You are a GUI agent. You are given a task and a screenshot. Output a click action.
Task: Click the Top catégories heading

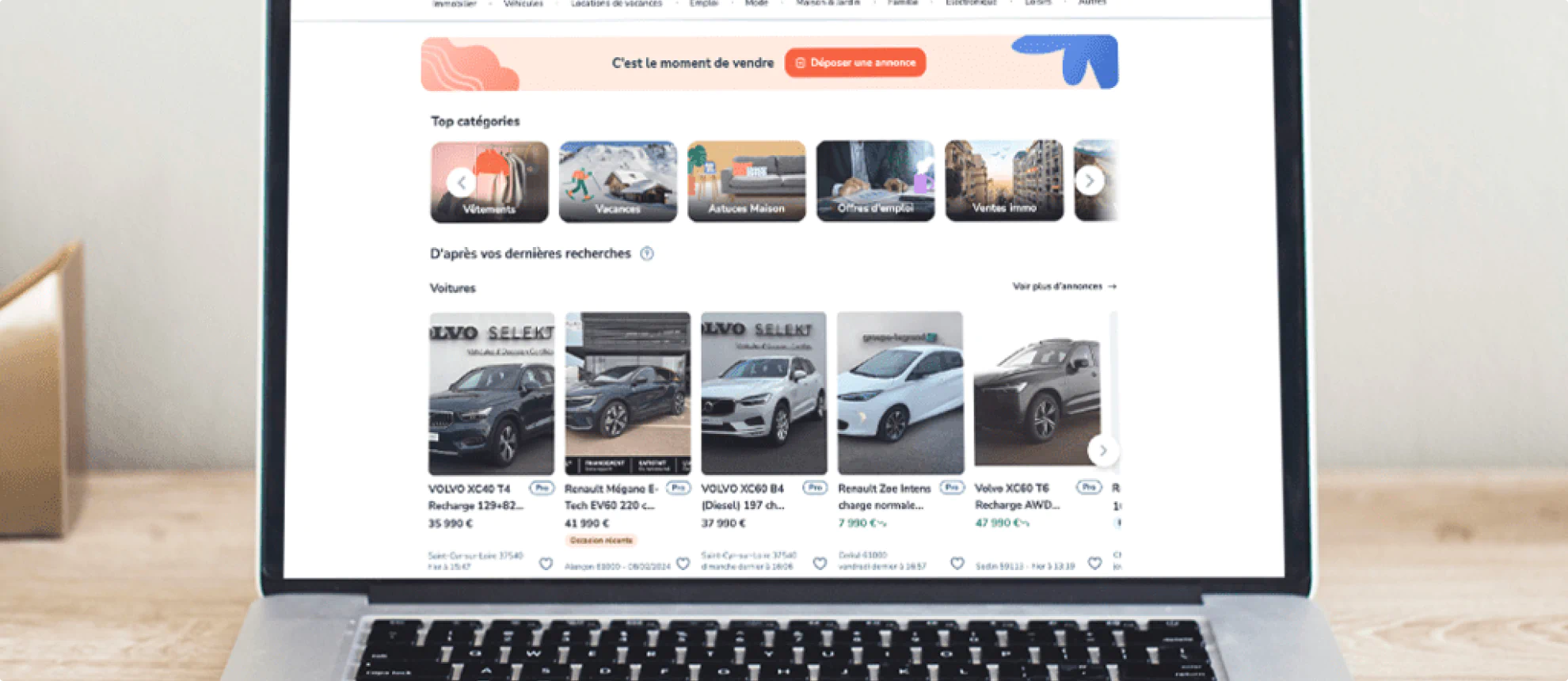pos(475,121)
